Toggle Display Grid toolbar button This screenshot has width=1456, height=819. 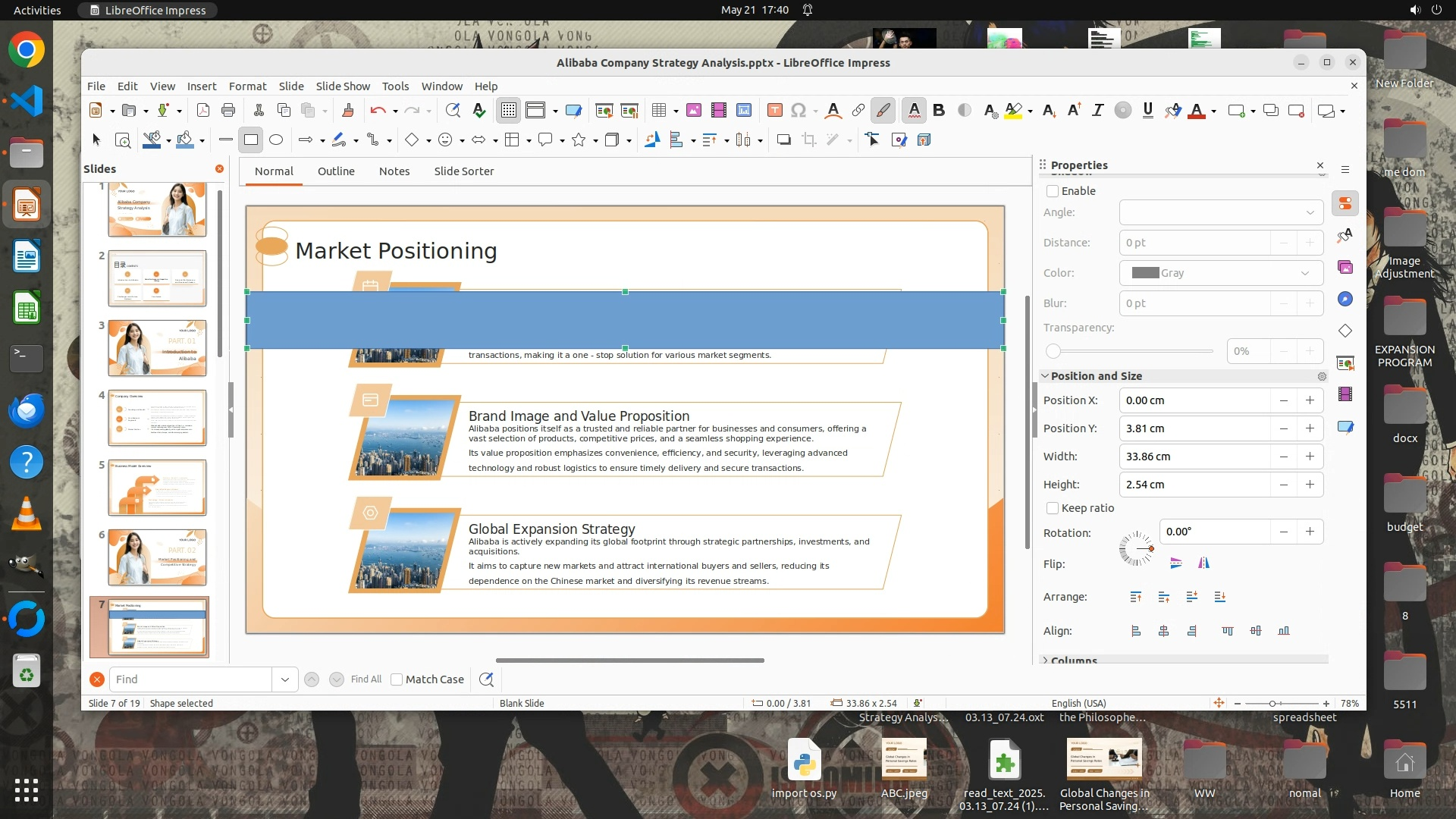point(508,111)
